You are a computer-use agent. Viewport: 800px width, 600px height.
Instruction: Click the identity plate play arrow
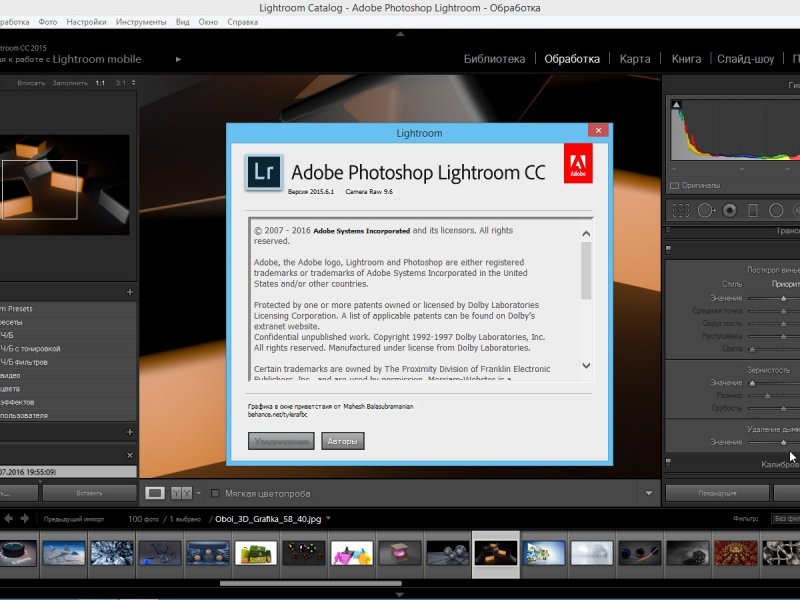178,59
